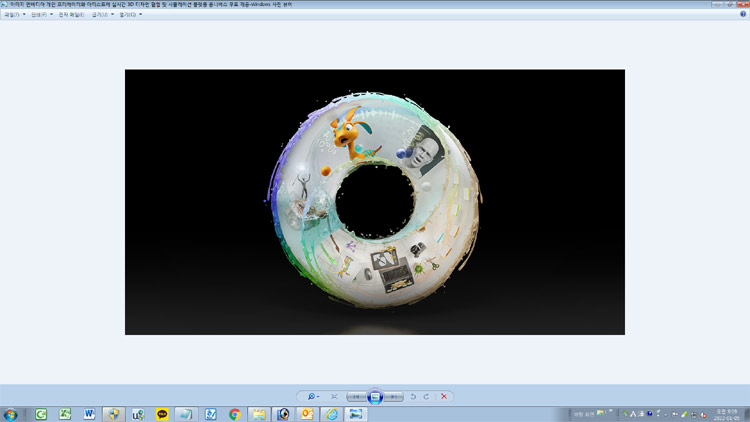
Task: Open the U+ app icon in taskbar
Action: click(138, 414)
